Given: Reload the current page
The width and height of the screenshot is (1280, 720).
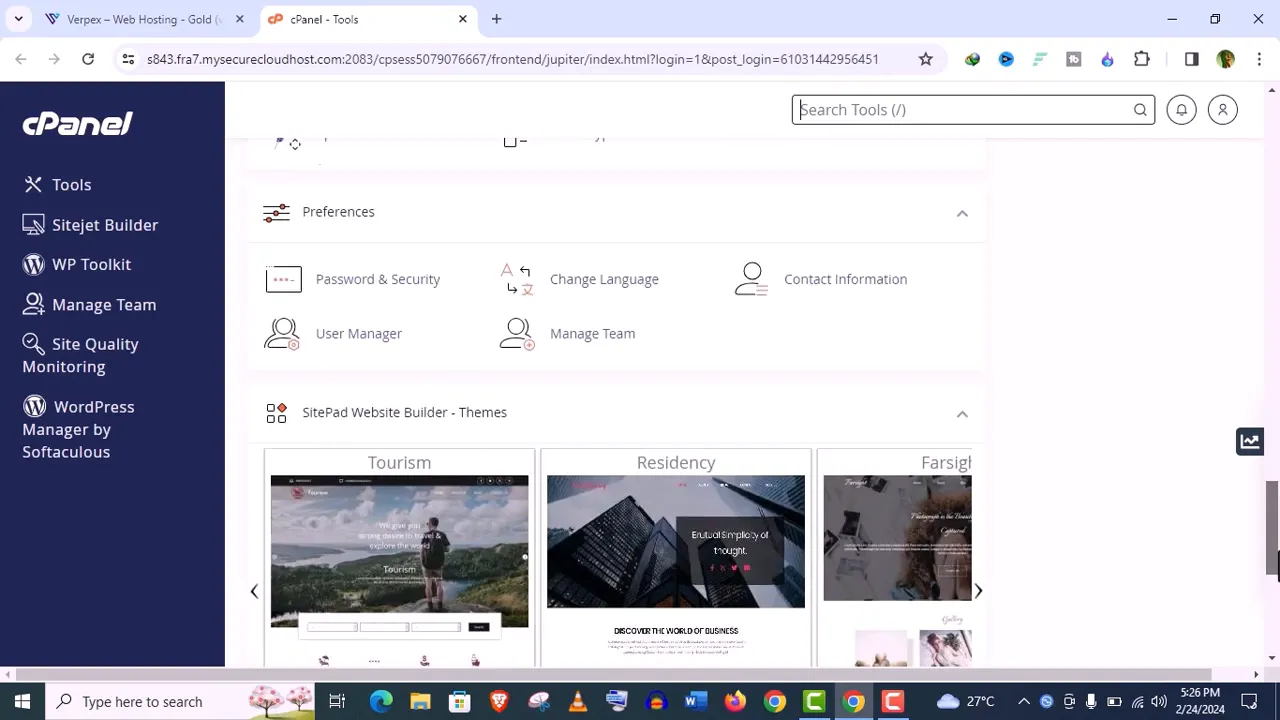Looking at the screenshot, I should (88, 59).
